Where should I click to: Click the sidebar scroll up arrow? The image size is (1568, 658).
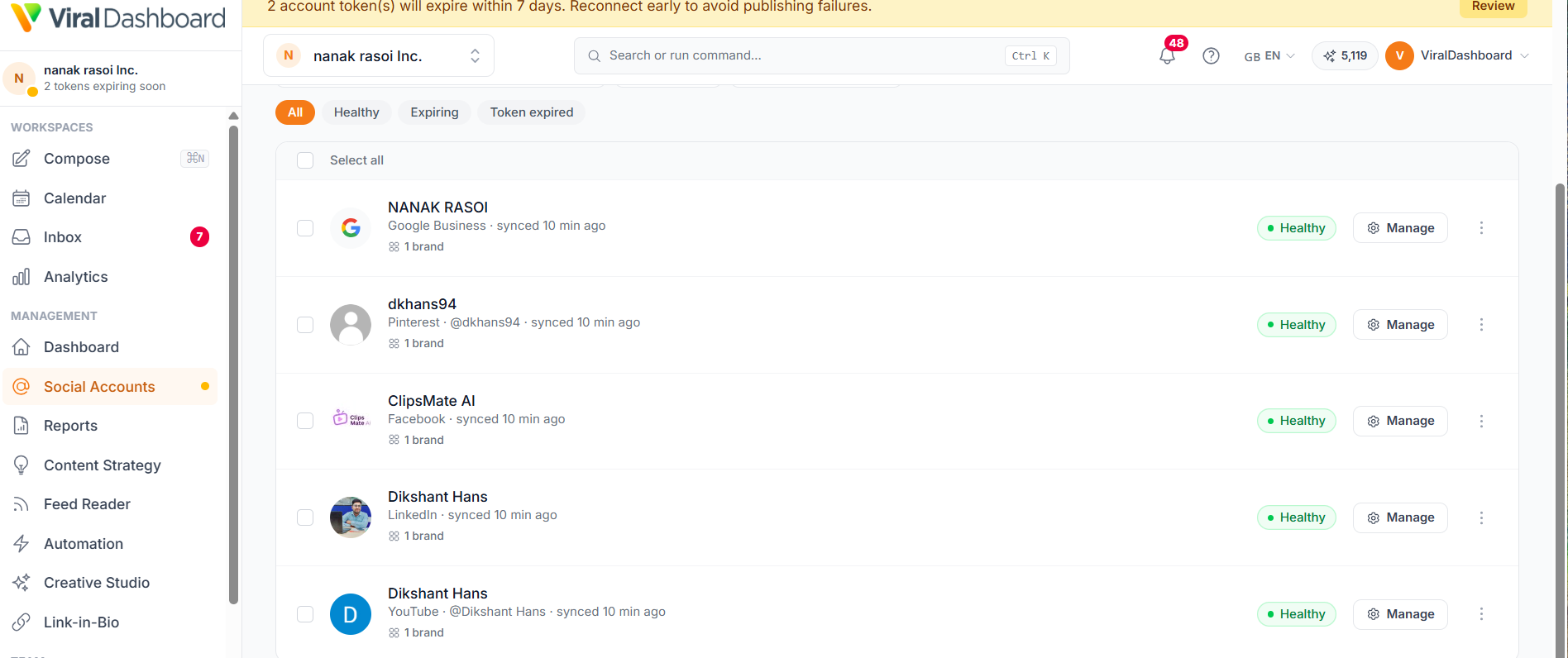(x=233, y=116)
